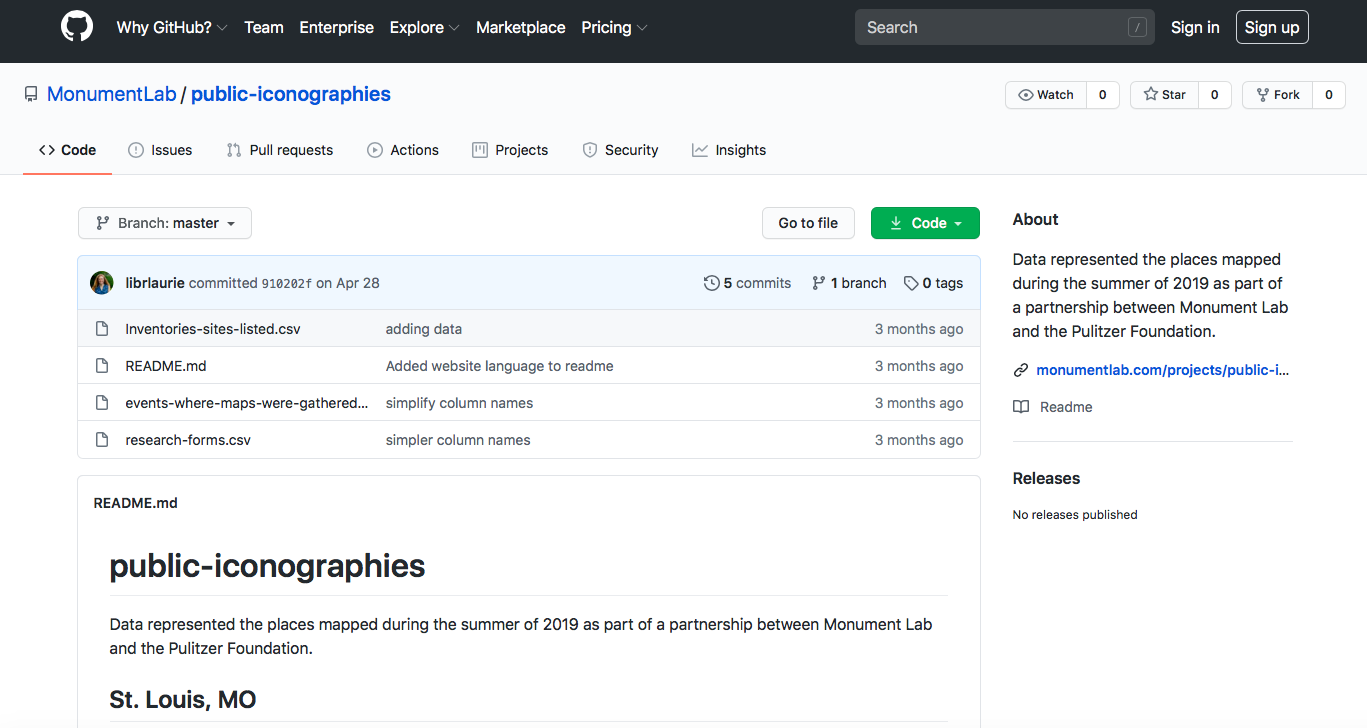Open monumentlab.com/projects link in About

click(1163, 370)
